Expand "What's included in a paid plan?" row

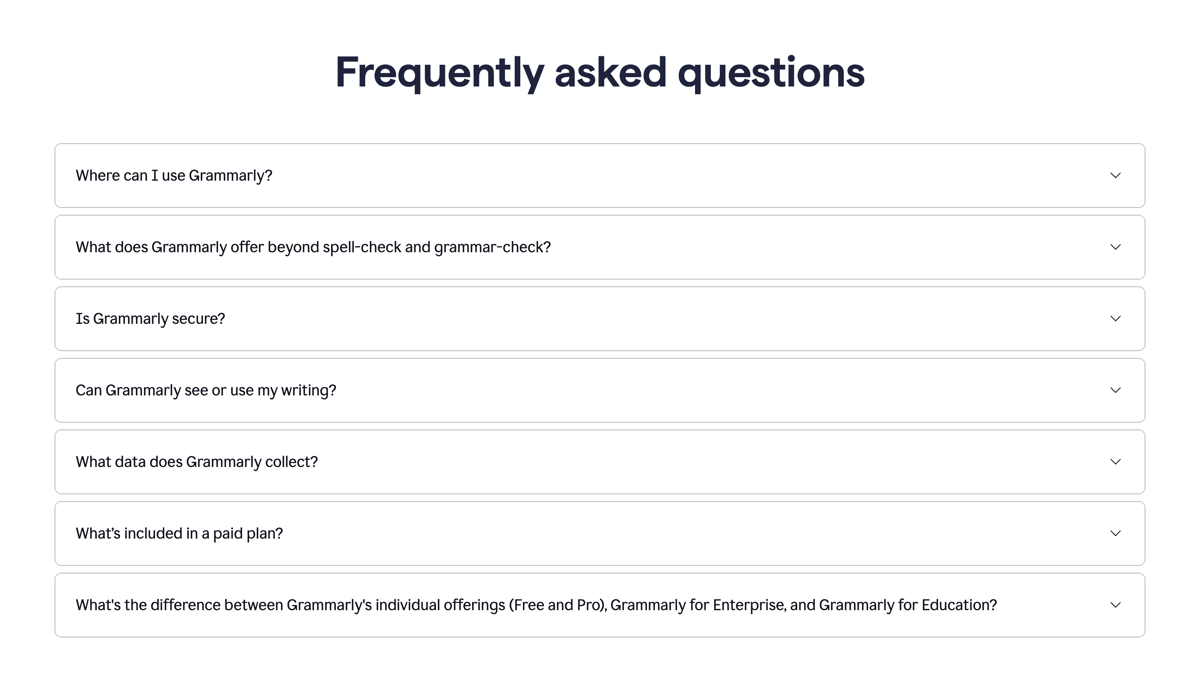click(600, 533)
